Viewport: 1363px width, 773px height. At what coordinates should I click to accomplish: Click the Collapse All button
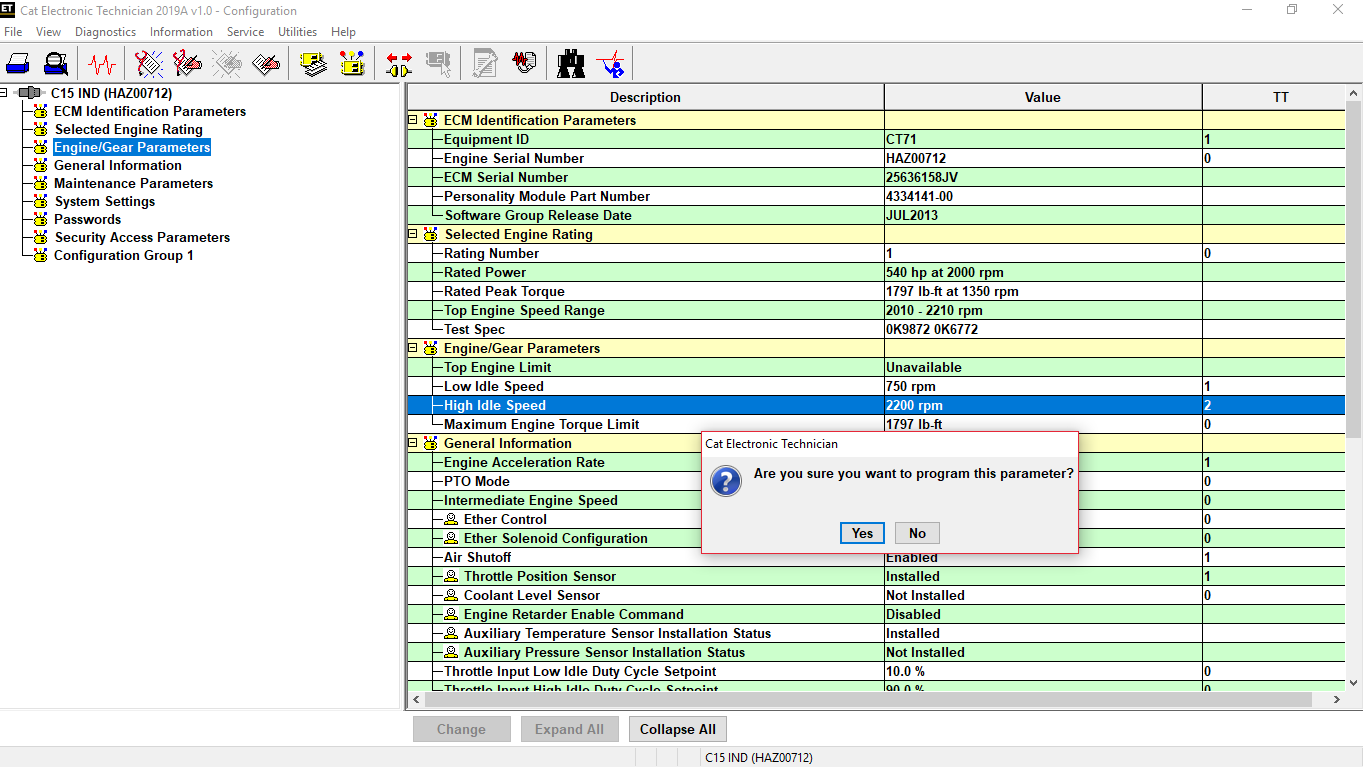(677, 728)
